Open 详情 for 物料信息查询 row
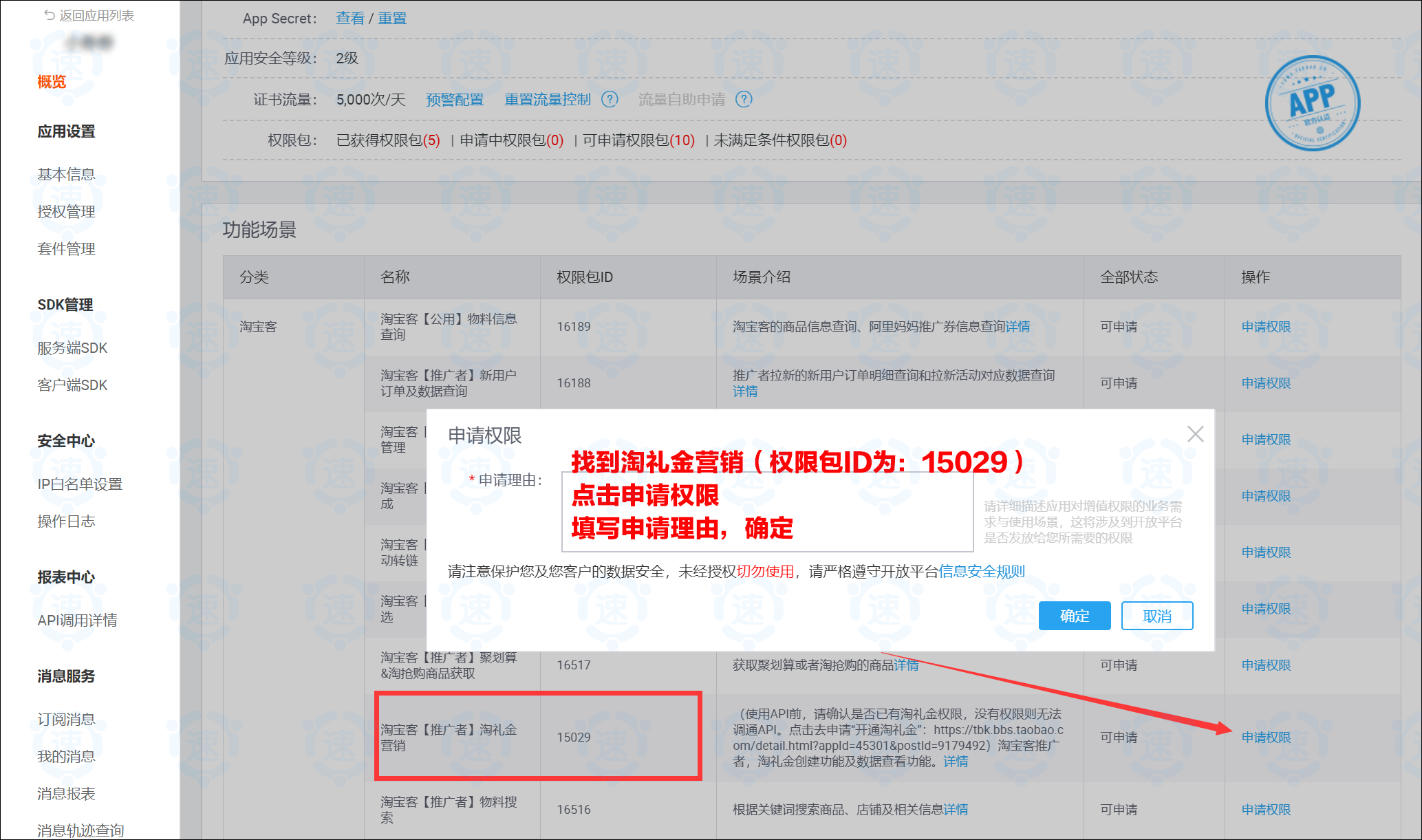 tap(1018, 327)
